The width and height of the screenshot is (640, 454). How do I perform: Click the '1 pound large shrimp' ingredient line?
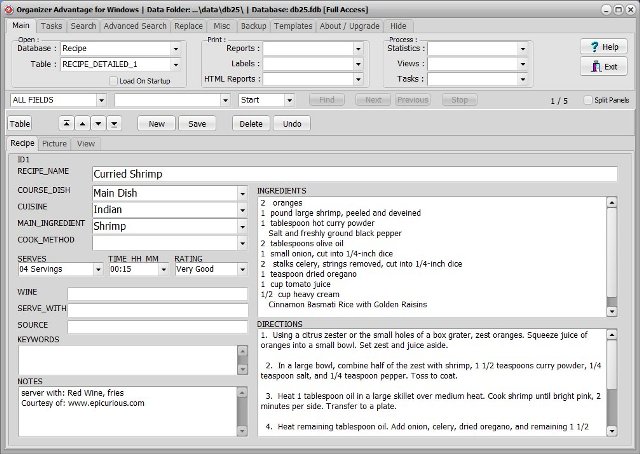(x=341, y=213)
